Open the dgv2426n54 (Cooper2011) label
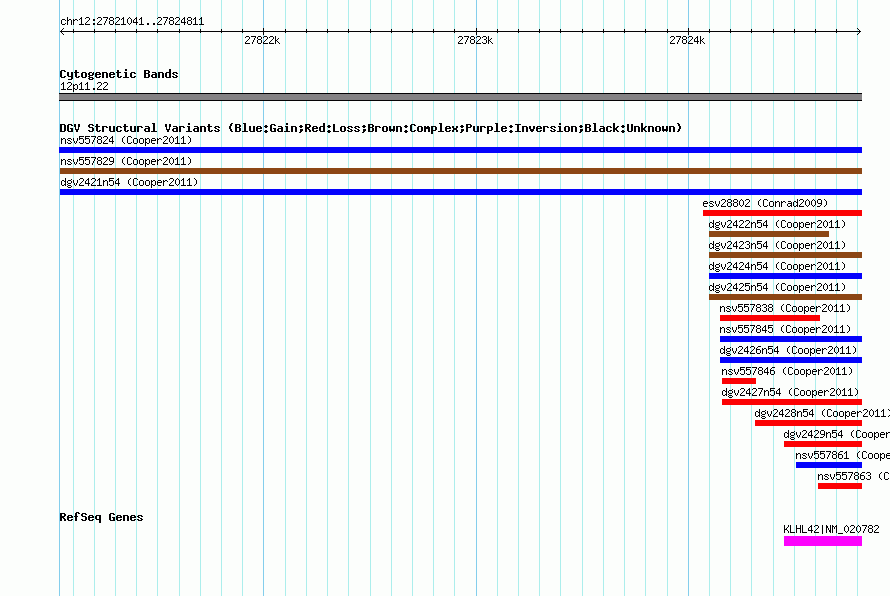 point(788,350)
